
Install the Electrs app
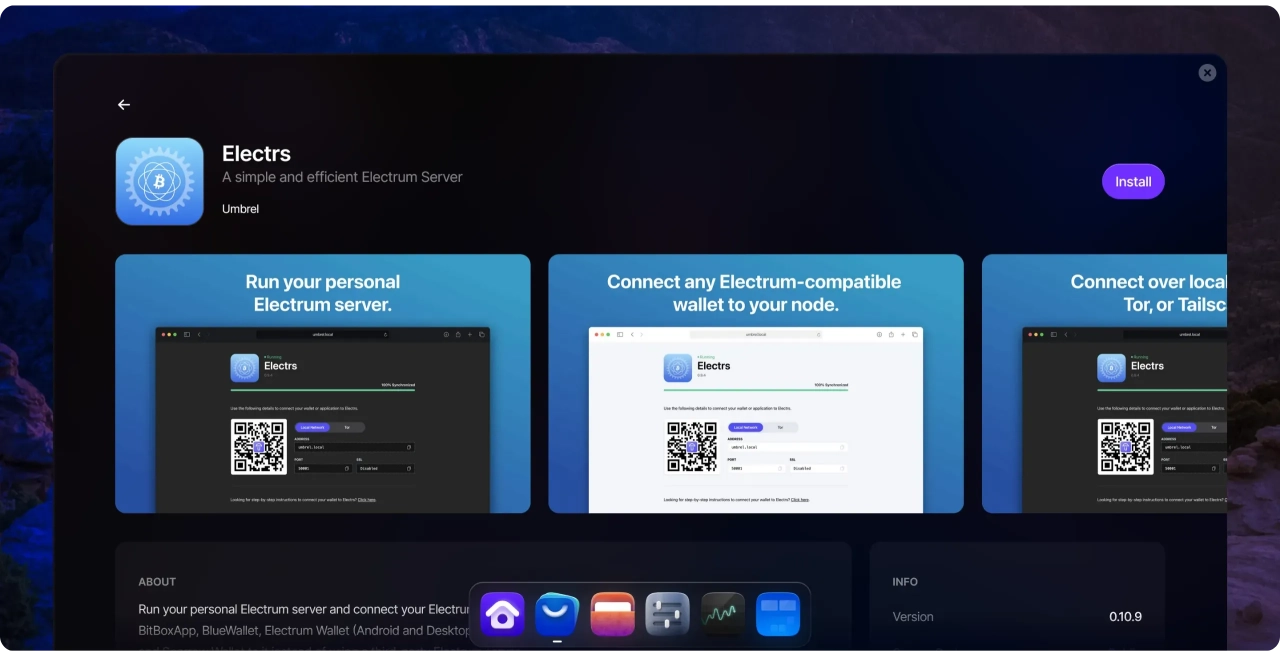(1133, 182)
